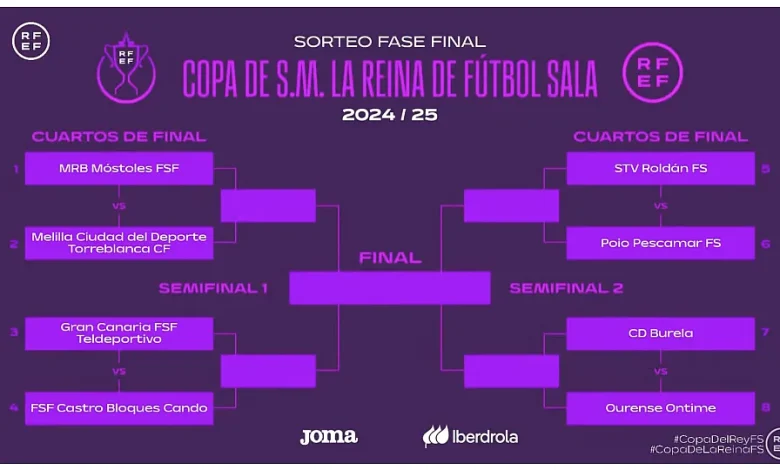The width and height of the screenshot is (780, 470).
Task: Click the Ourense Ontime team box
Action: coord(660,408)
